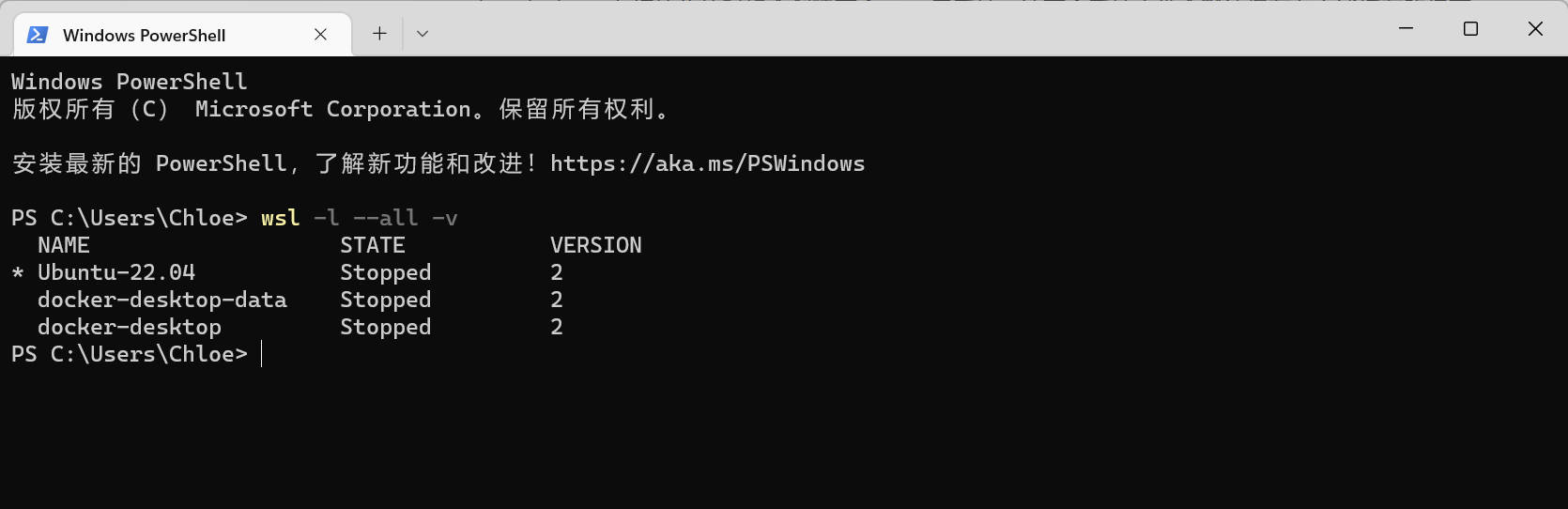Screen dimensions: 1568x509
Task: Click the Stopped state for Ubuntu-22.04
Action: pyautogui.click(x=385, y=272)
